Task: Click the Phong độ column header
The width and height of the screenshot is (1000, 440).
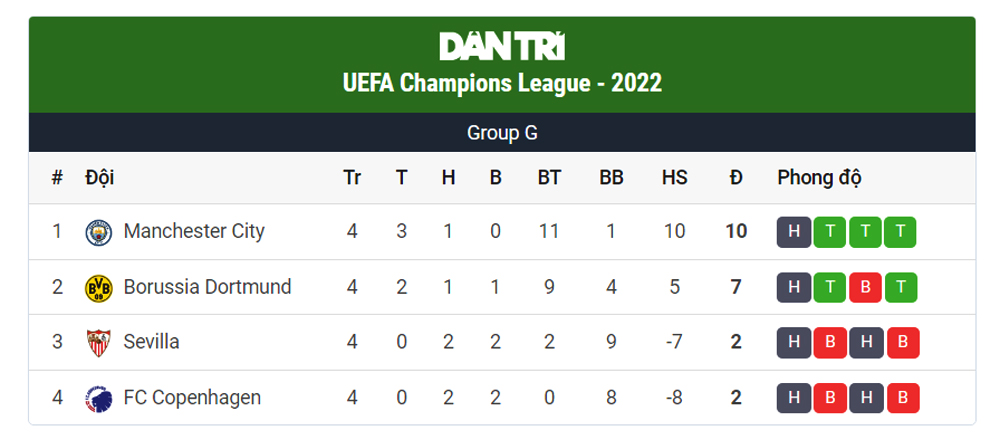Action: coord(819,178)
